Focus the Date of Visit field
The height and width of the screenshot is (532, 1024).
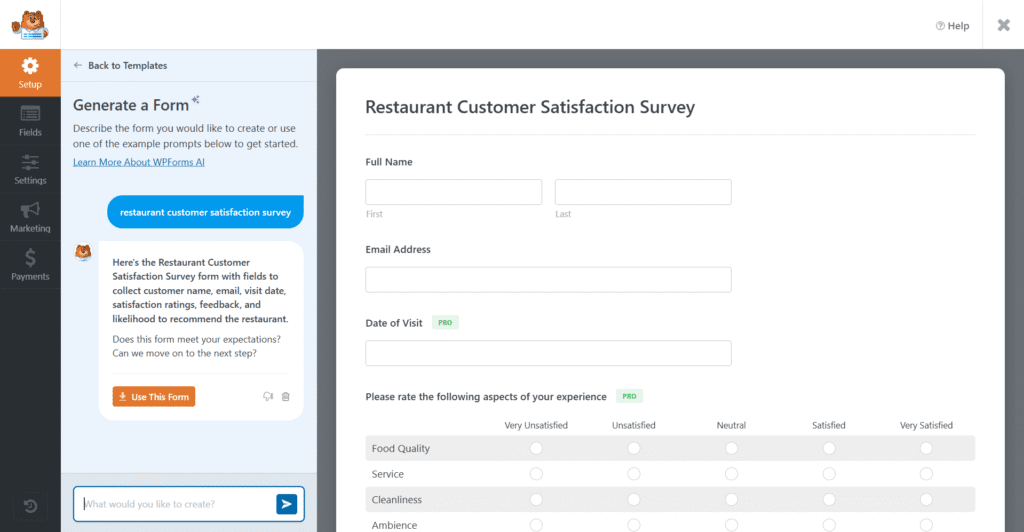[548, 353]
